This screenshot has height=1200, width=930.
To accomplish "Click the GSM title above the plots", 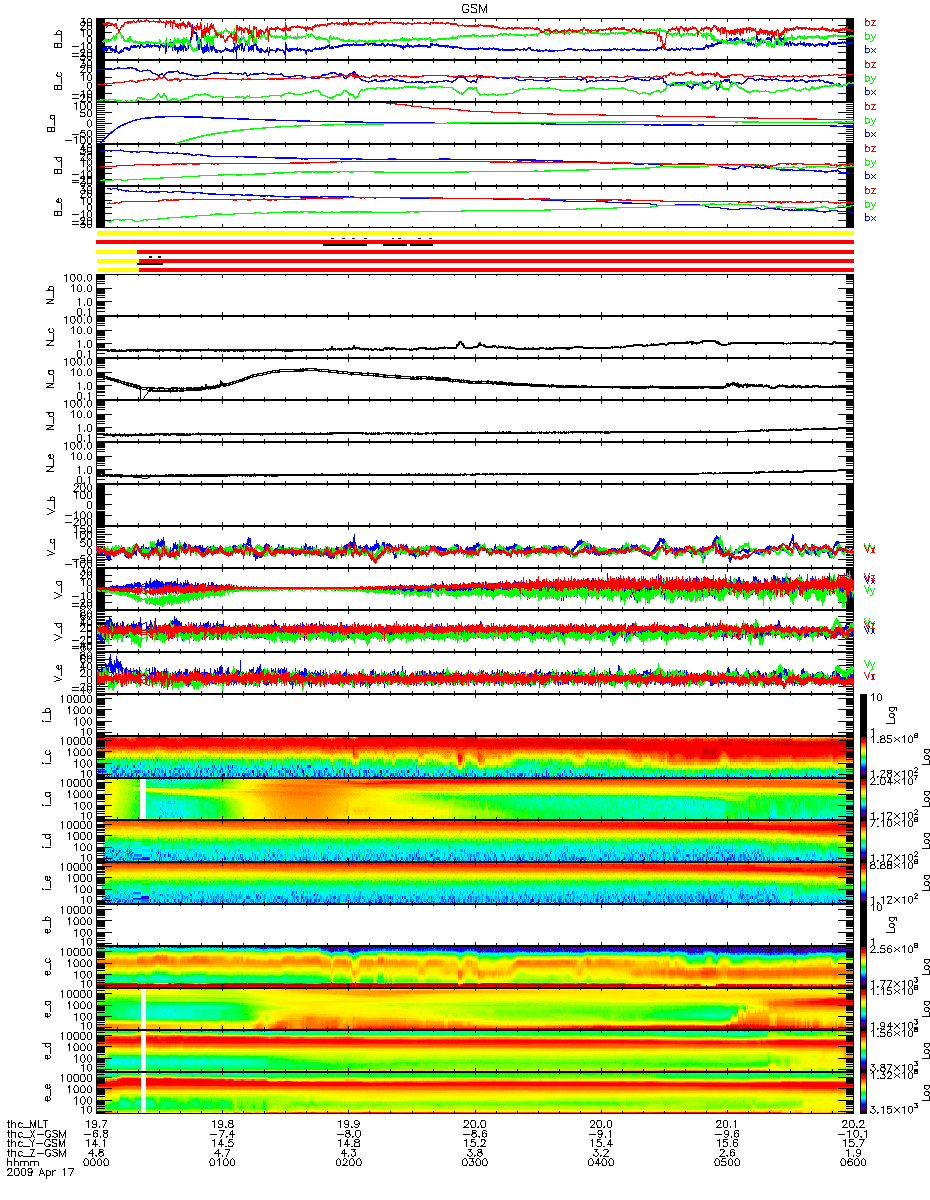I will coord(475,7).
